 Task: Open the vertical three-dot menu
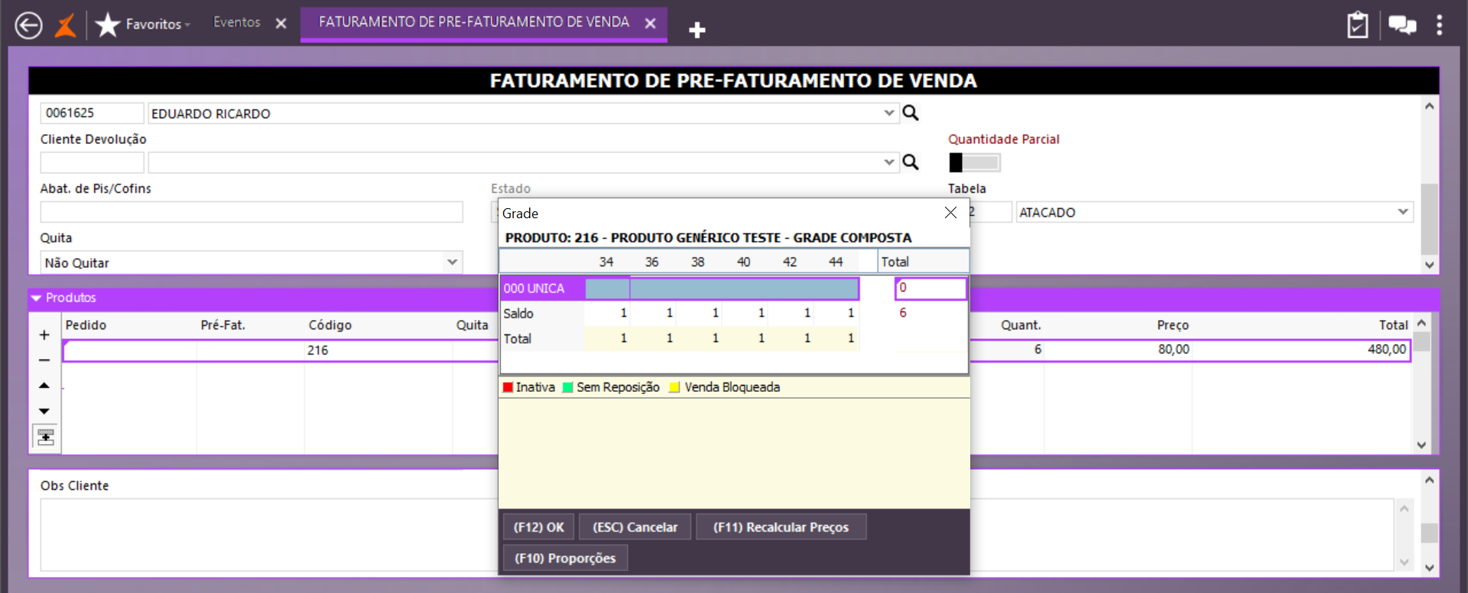click(1440, 25)
